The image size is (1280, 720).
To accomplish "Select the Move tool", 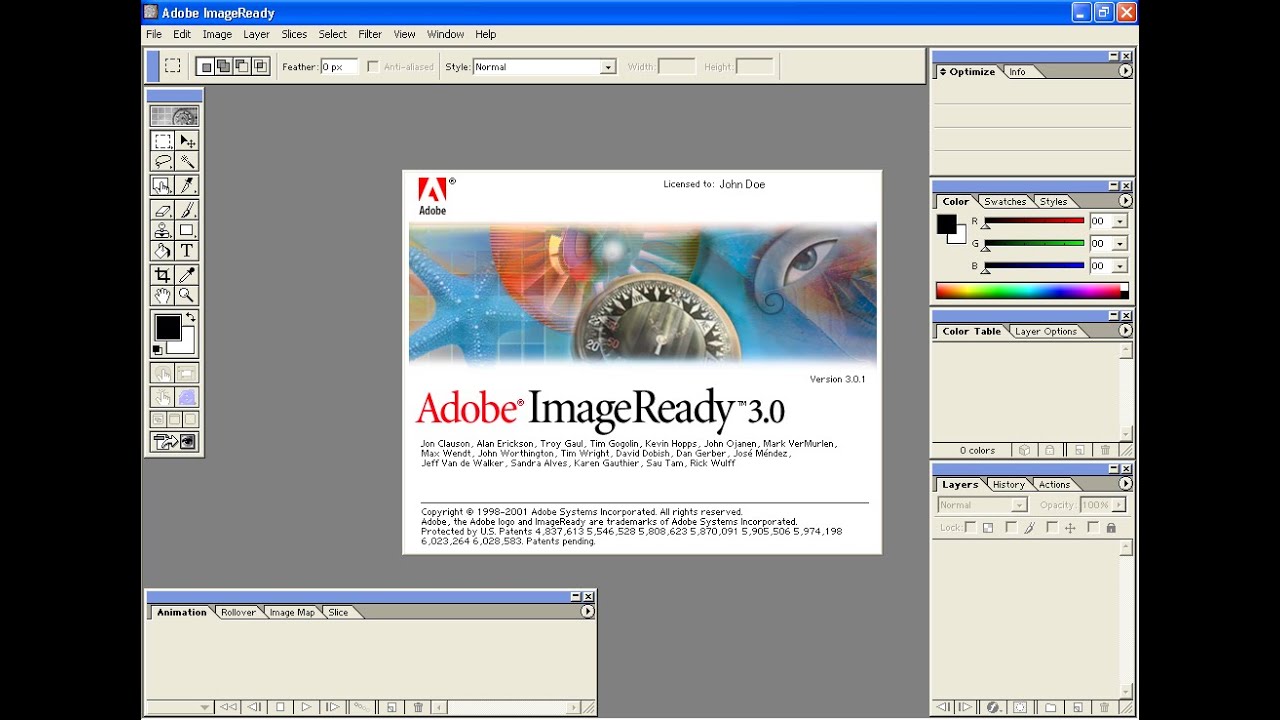I will (187, 141).
